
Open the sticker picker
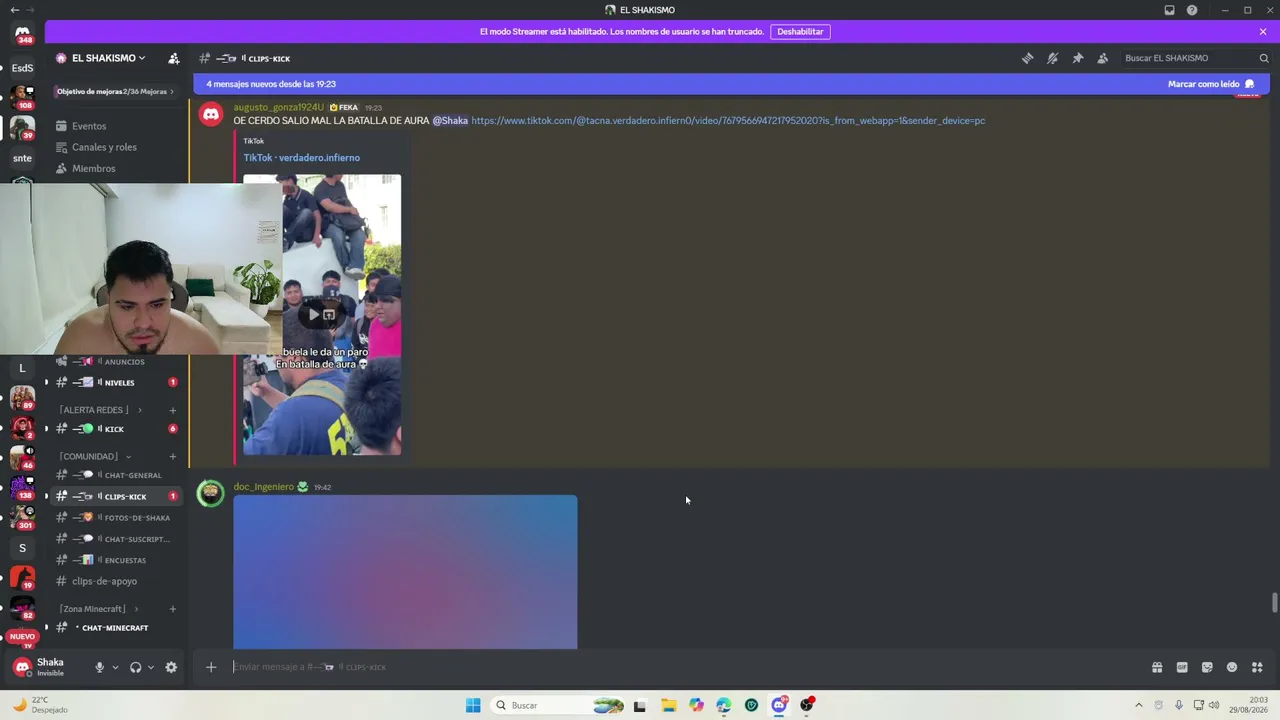pos(1207,667)
